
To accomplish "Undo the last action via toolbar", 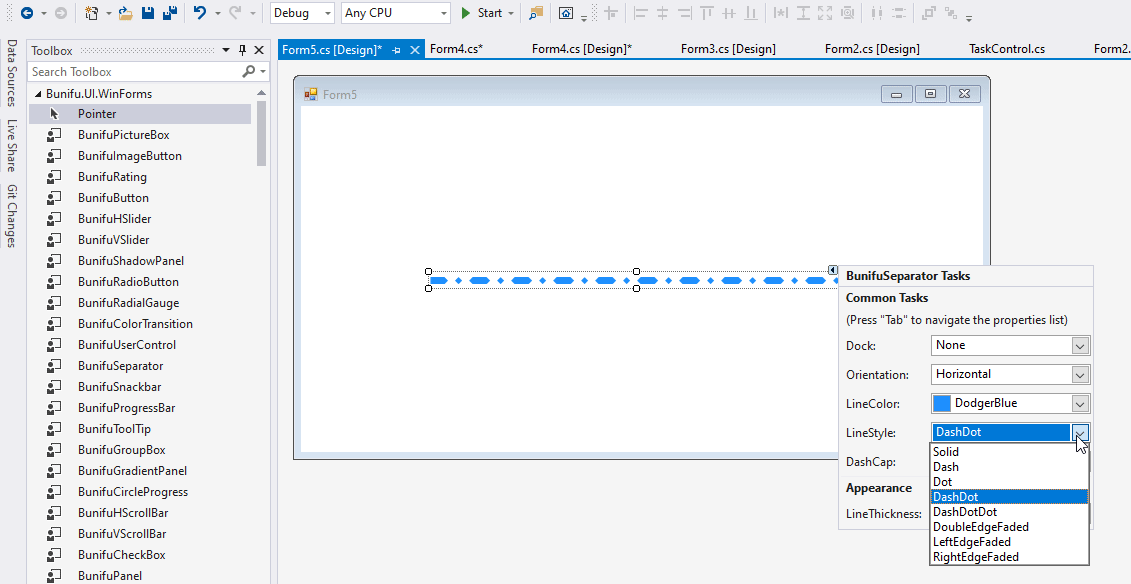I will pyautogui.click(x=200, y=13).
